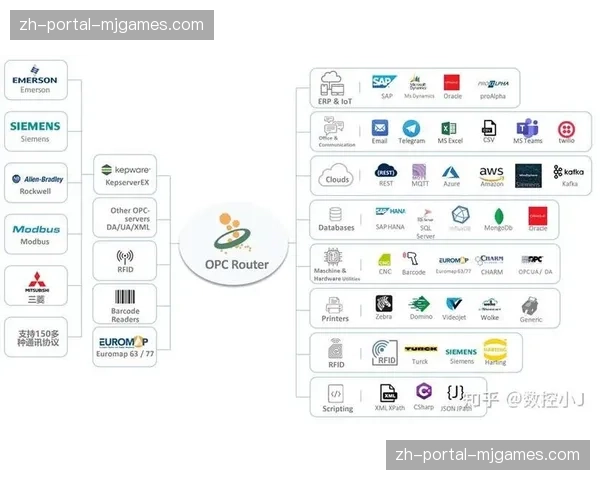This screenshot has width=600, height=480.
Task: Click the Kafka icon
Action: click(566, 172)
